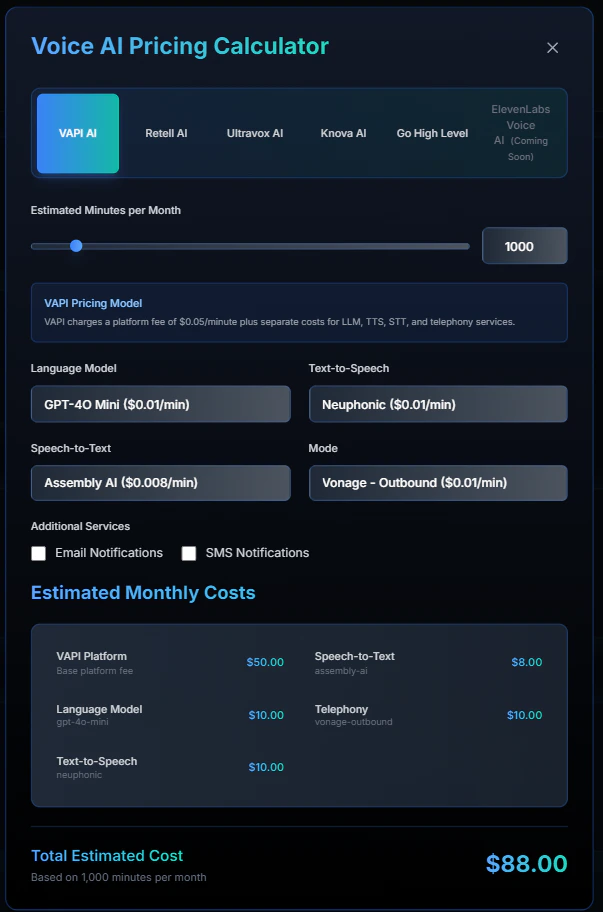Dismiss the calculator with the X button
This screenshot has height=912, width=603.
point(552,47)
